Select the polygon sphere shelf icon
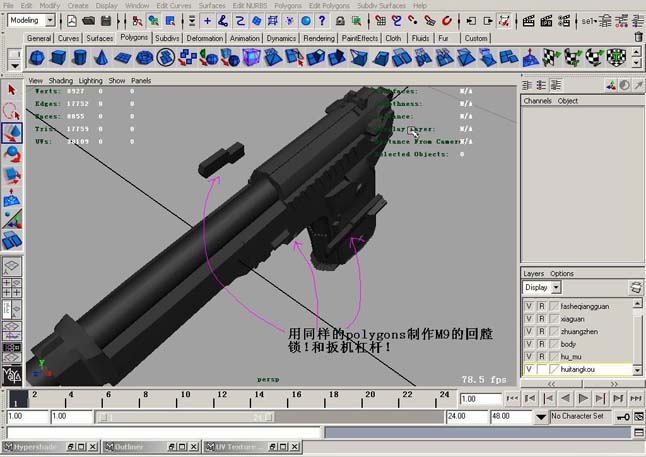 [x=37, y=57]
